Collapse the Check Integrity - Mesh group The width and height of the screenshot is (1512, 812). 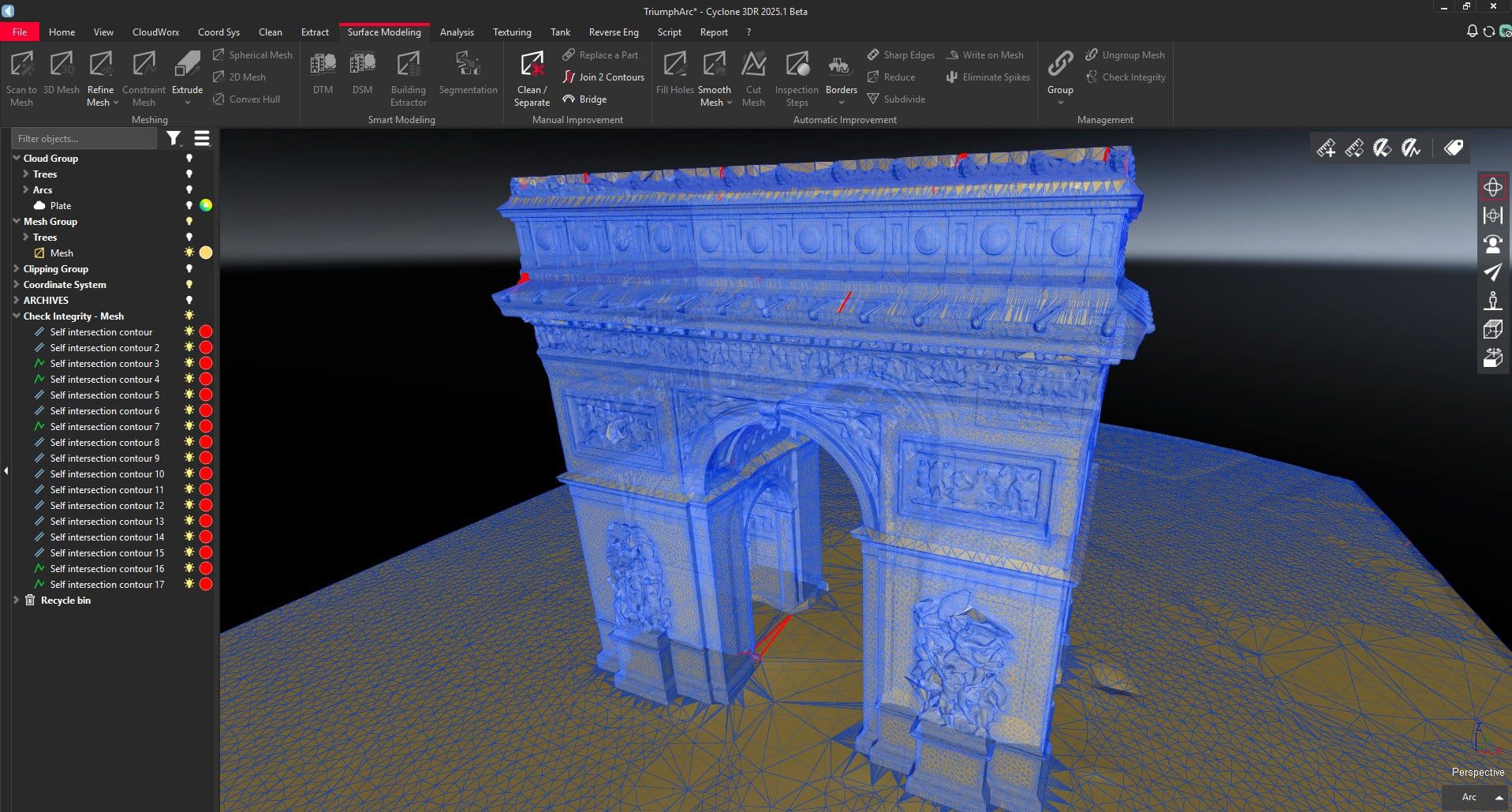point(17,316)
